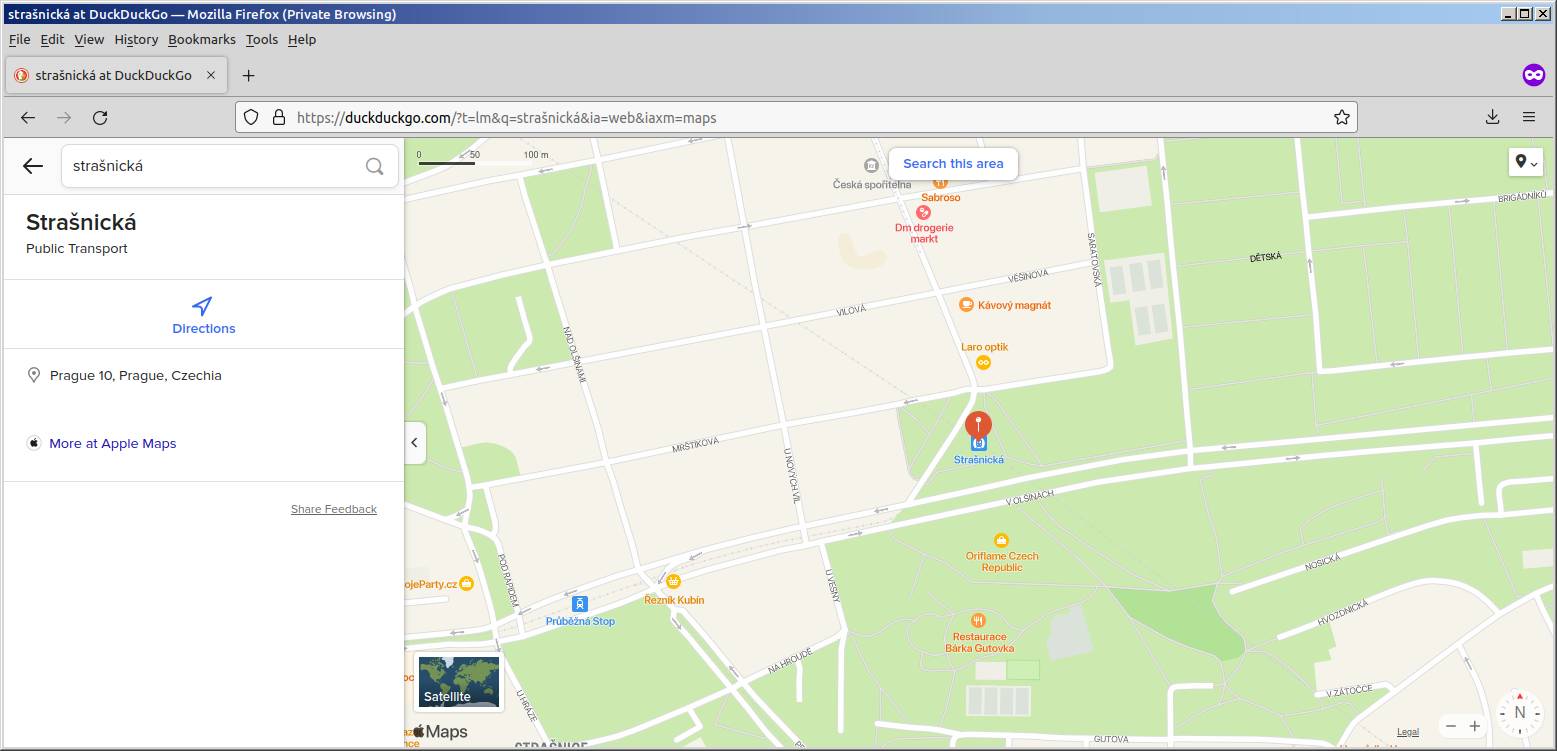Select the strašnická at DuckDuckGo tab
This screenshot has height=751, width=1557.
click(x=115, y=75)
